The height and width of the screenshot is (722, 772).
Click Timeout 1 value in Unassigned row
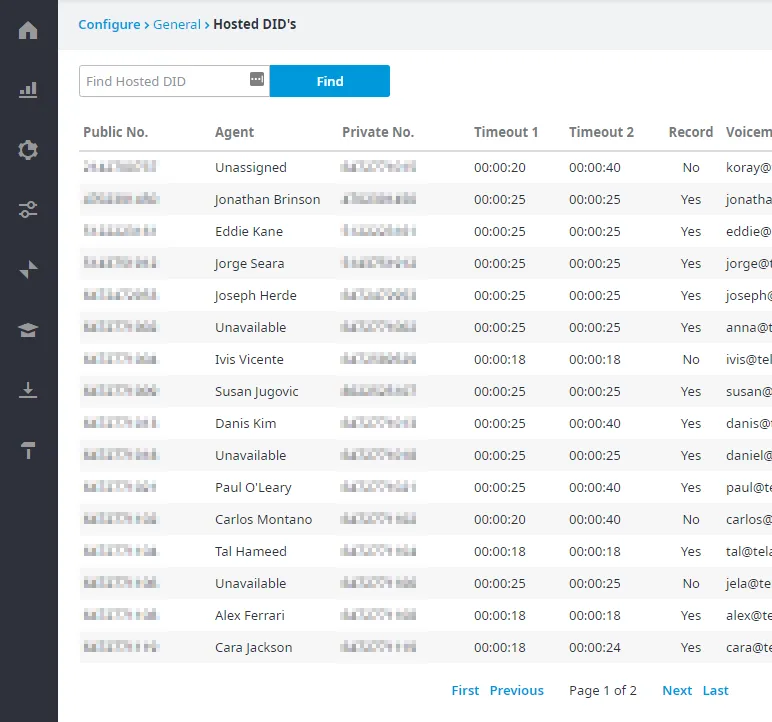(x=500, y=167)
